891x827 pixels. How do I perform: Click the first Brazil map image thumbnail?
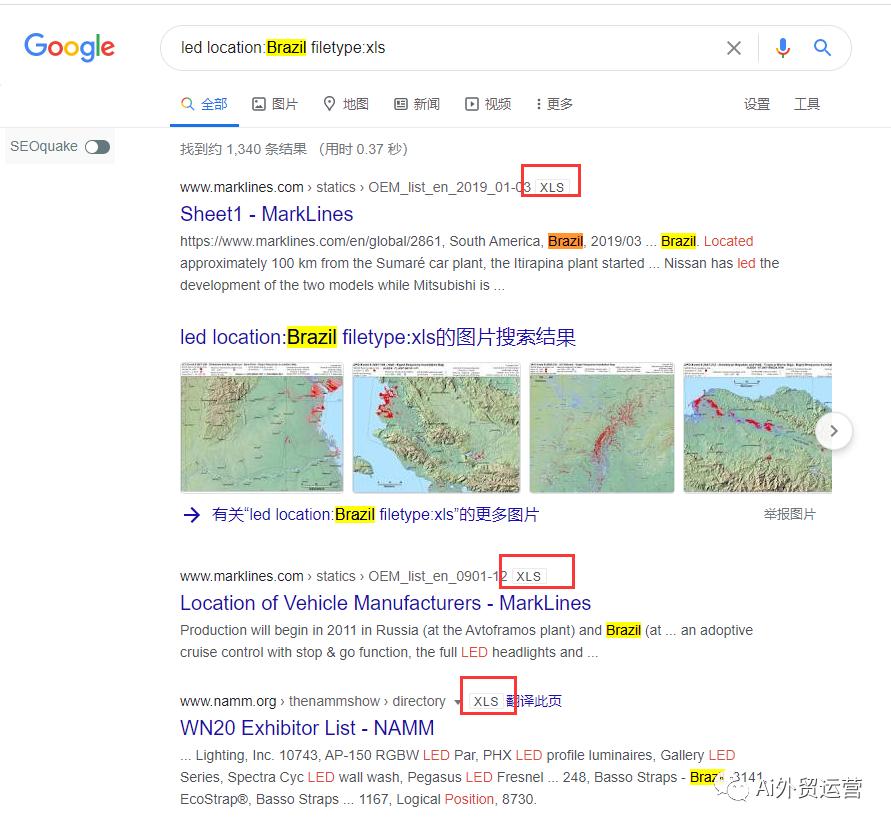[261, 427]
